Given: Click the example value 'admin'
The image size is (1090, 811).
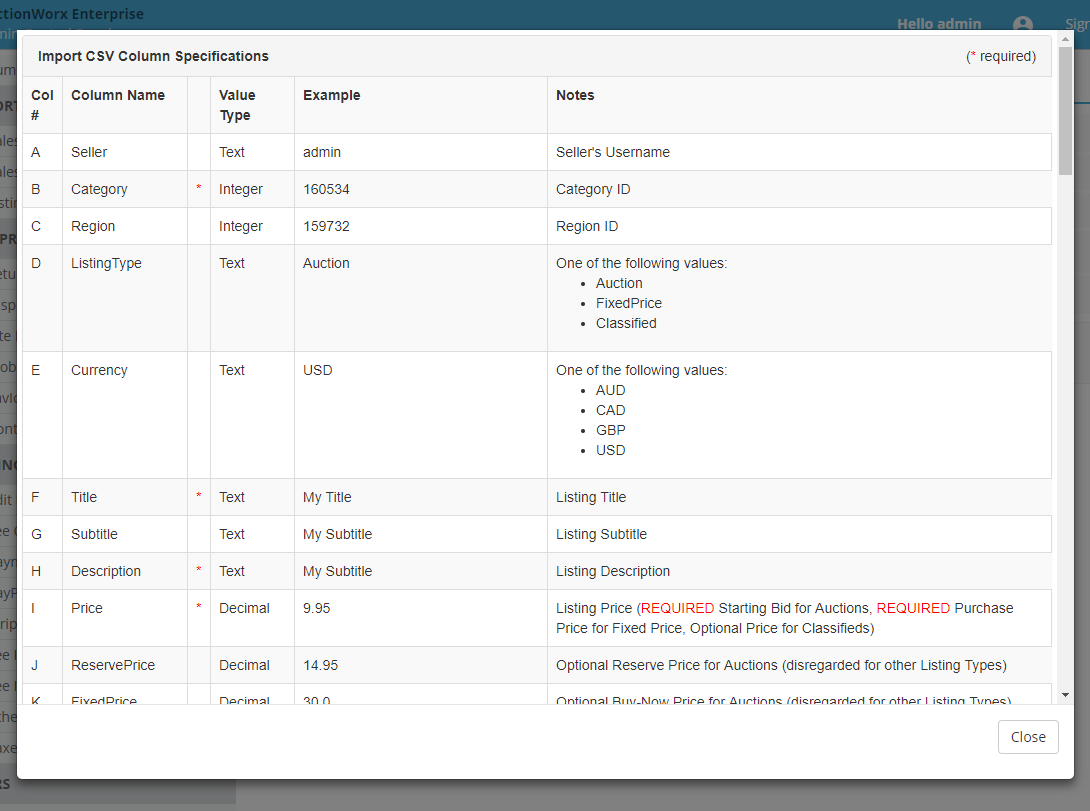Looking at the screenshot, I should (x=322, y=152).
